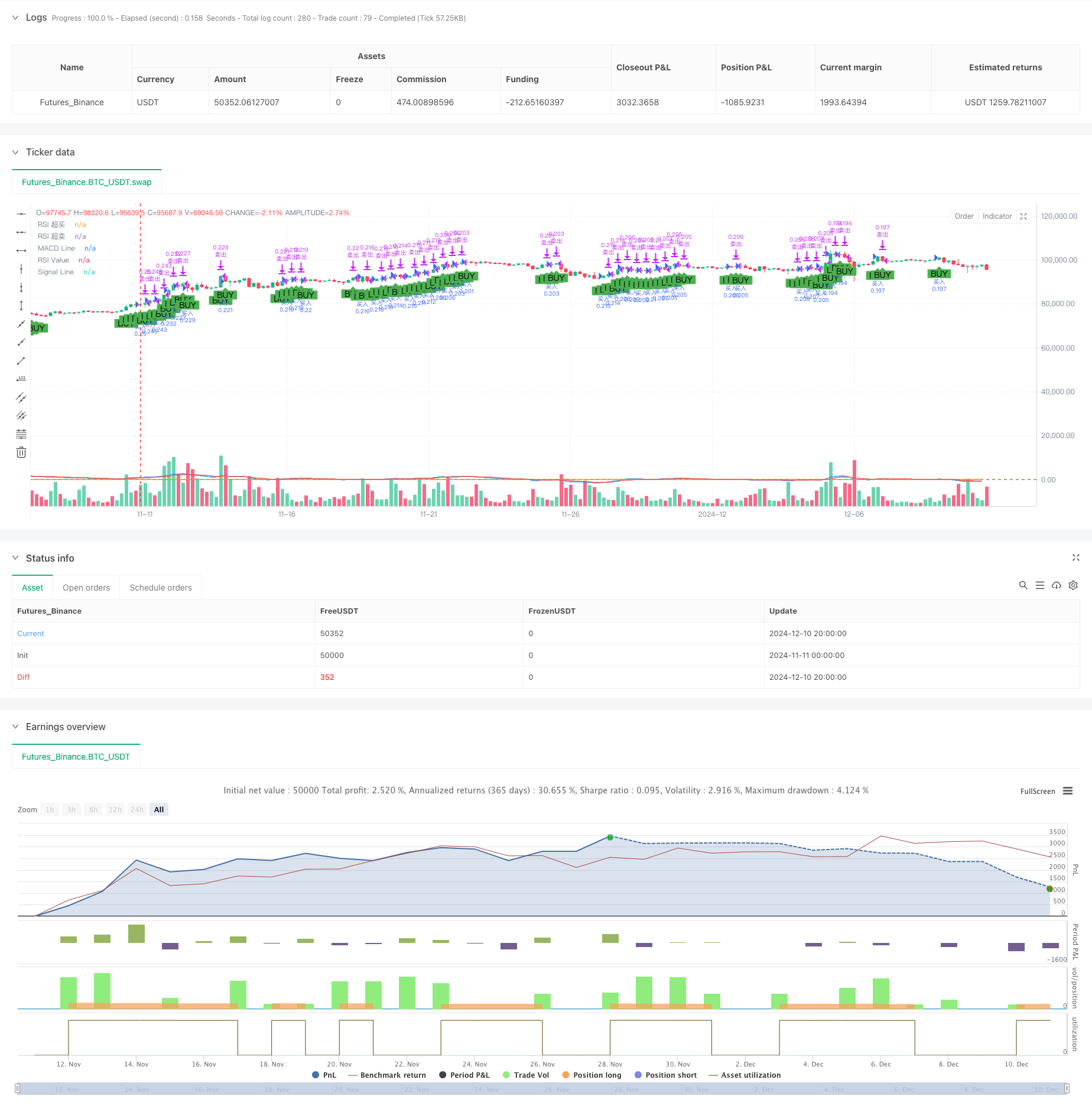Select the Futures_Binance.BTC_USDT earnings tab
Screen dimensions: 1092x1112
point(76,757)
